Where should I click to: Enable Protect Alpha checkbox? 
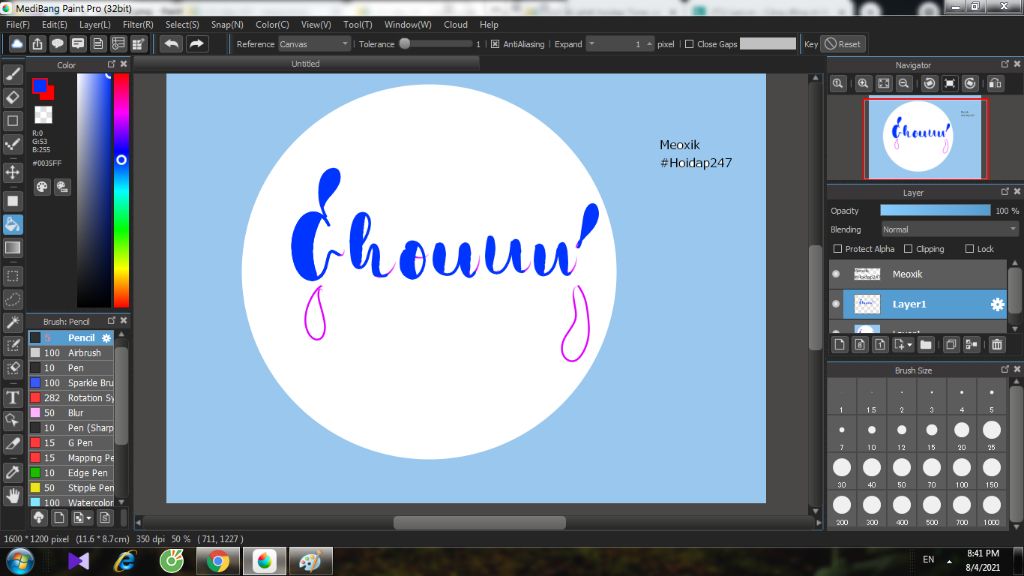(x=838, y=249)
